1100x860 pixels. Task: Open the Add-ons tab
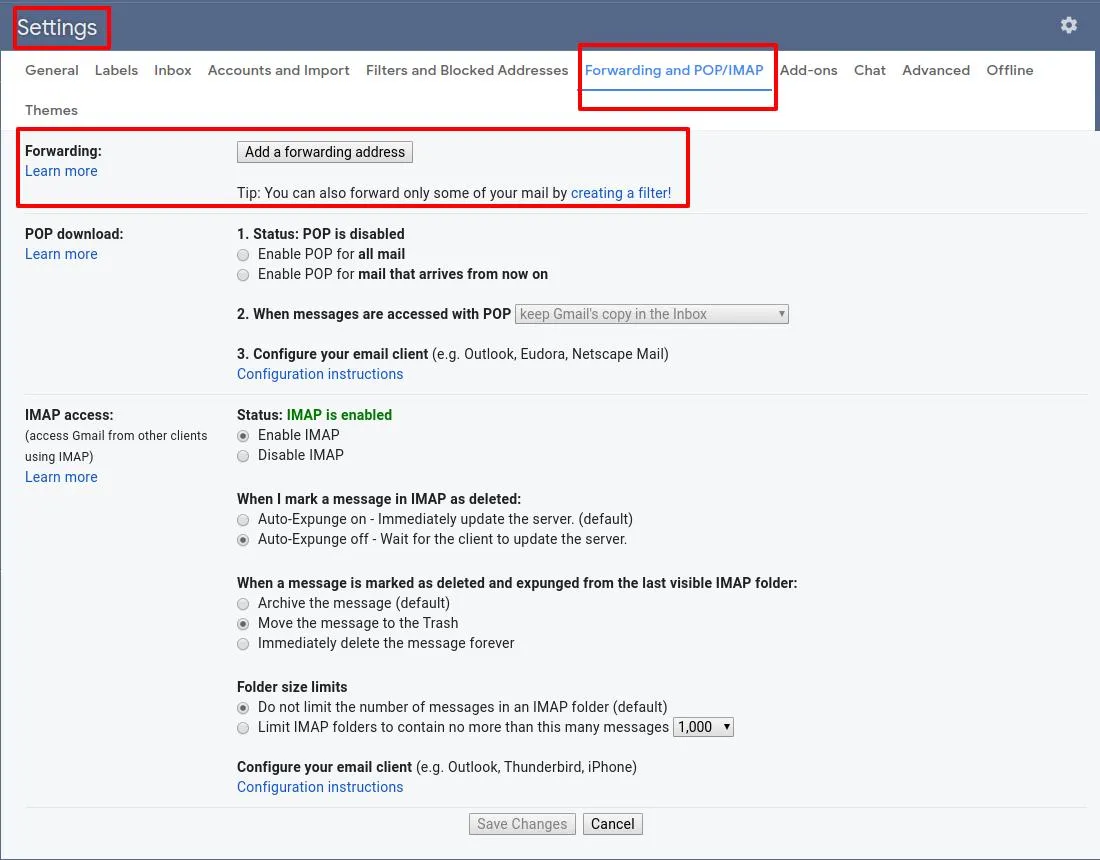tap(809, 70)
